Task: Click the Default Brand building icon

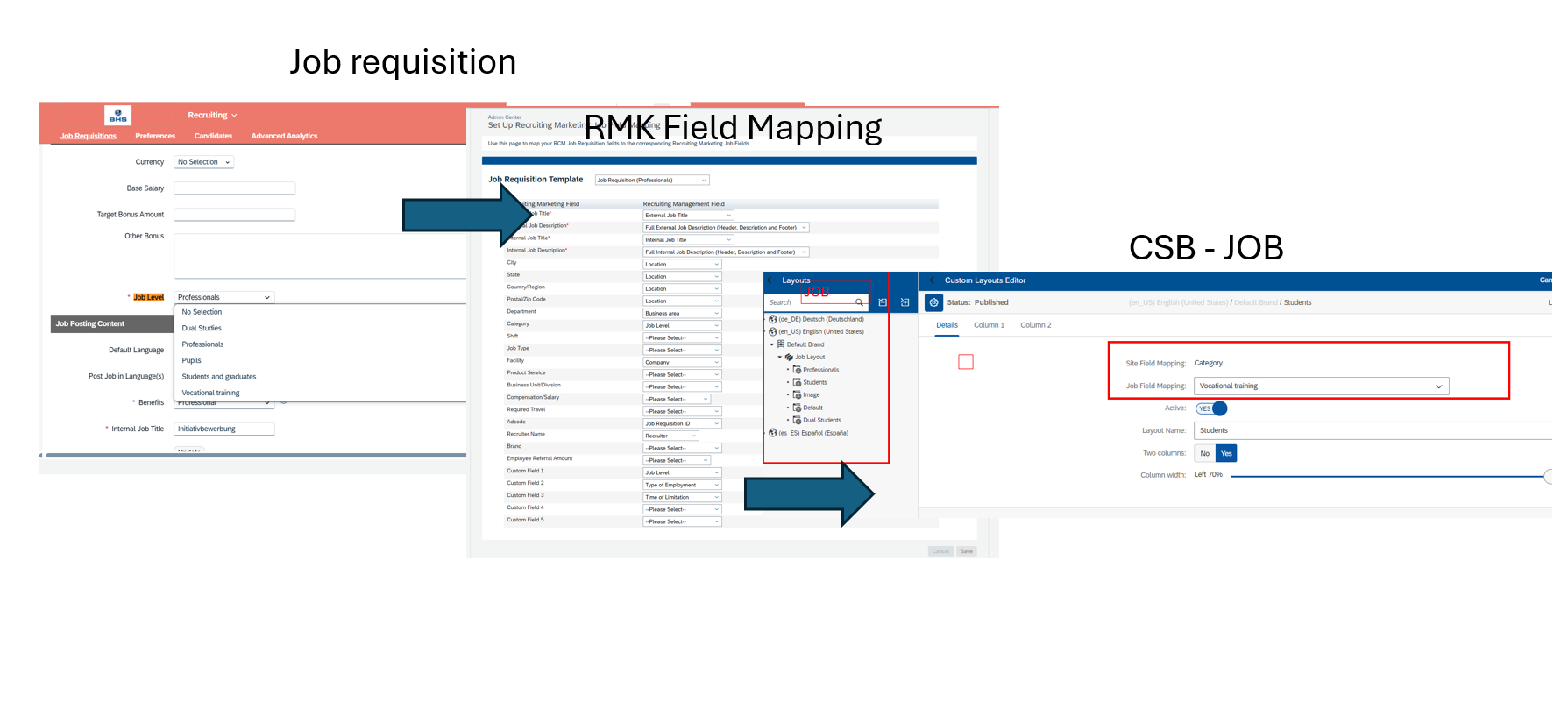Action: pos(781,344)
